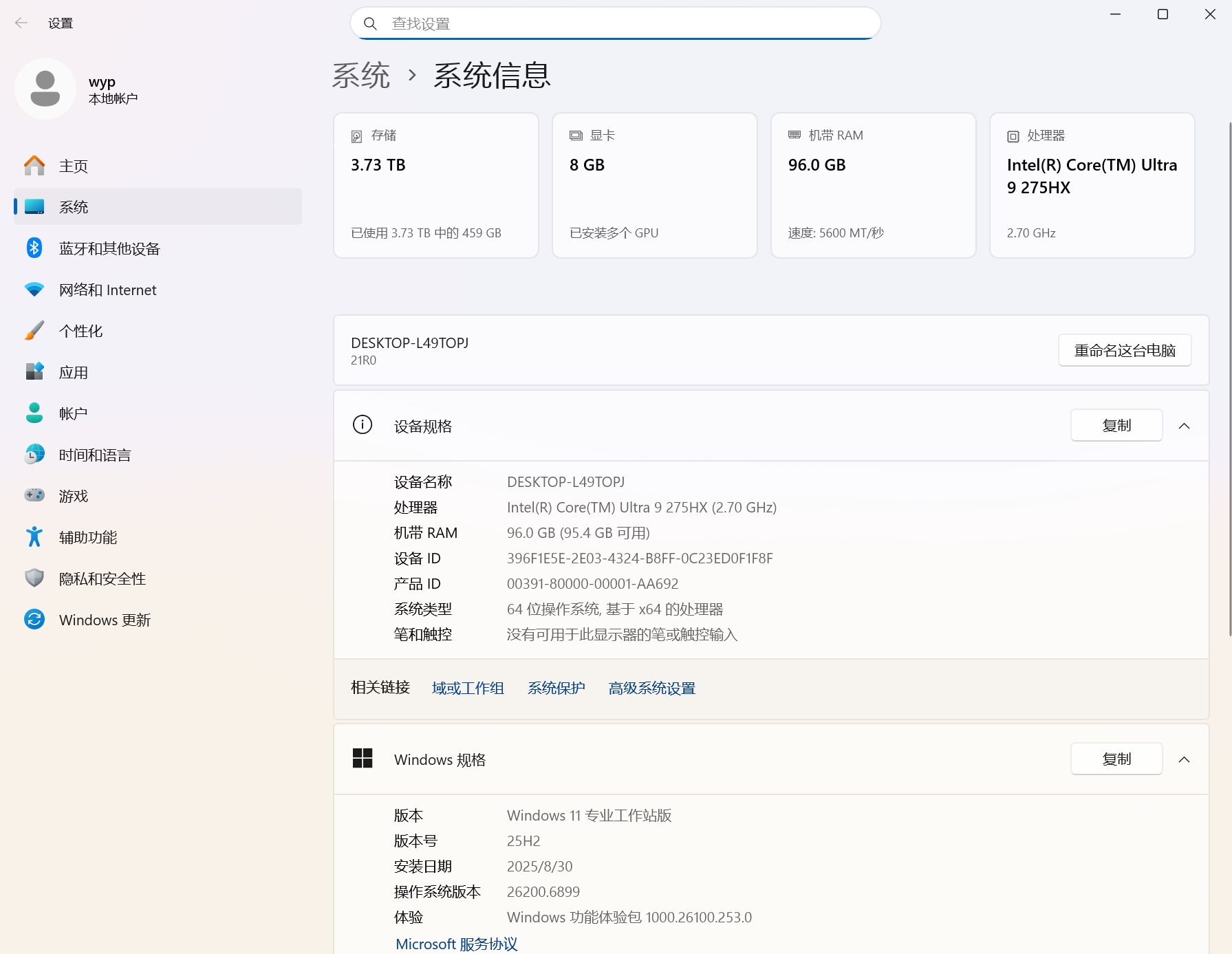This screenshot has width=1232, height=954.
Task: Go to 网络和 Internet settings
Action: coord(158,290)
